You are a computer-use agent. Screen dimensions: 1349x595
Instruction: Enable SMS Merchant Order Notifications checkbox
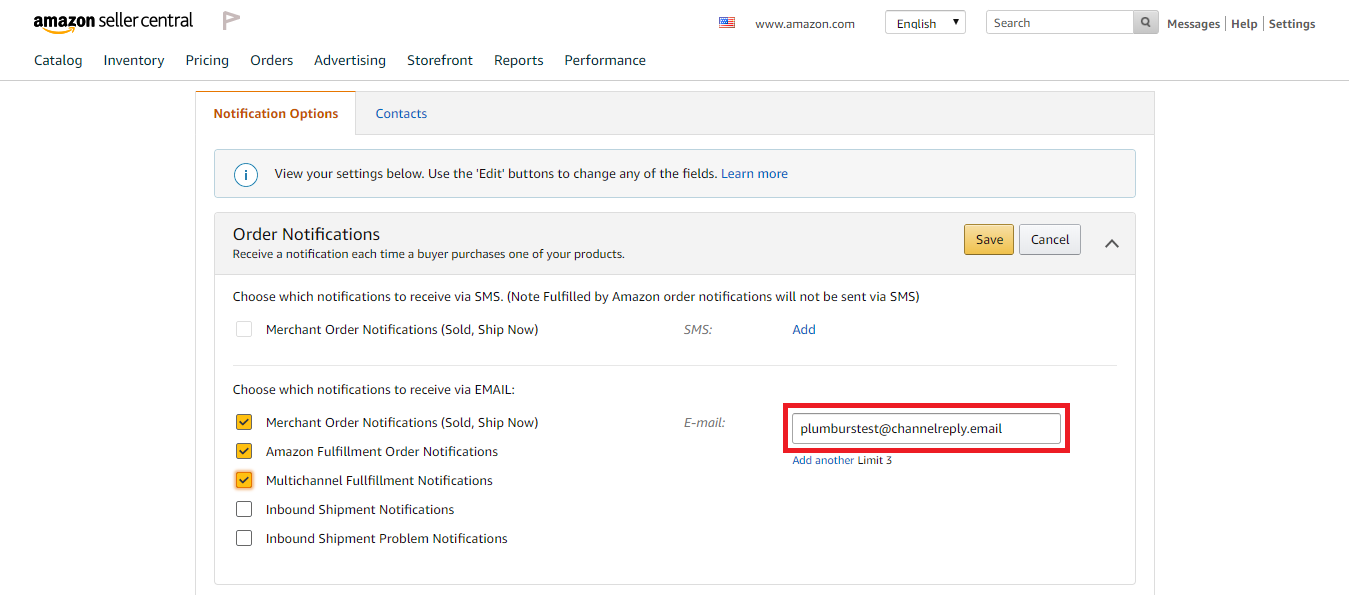[x=244, y=329]
